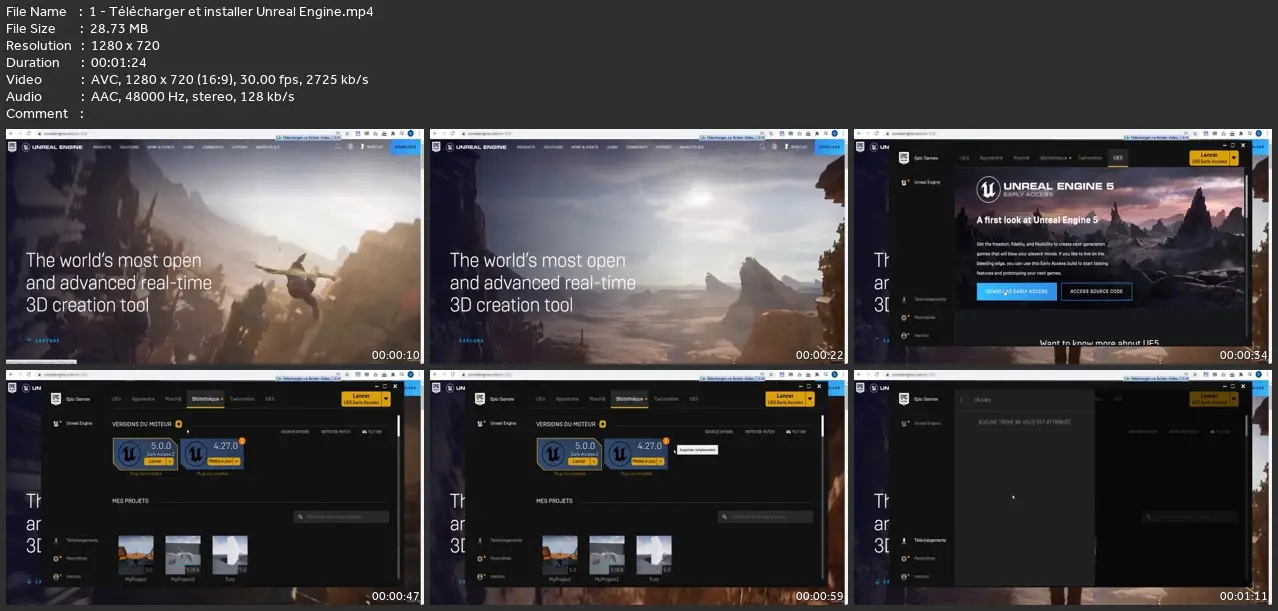
Task: Click project search field in 00:00:47 frame
Action: pos(342,517)
